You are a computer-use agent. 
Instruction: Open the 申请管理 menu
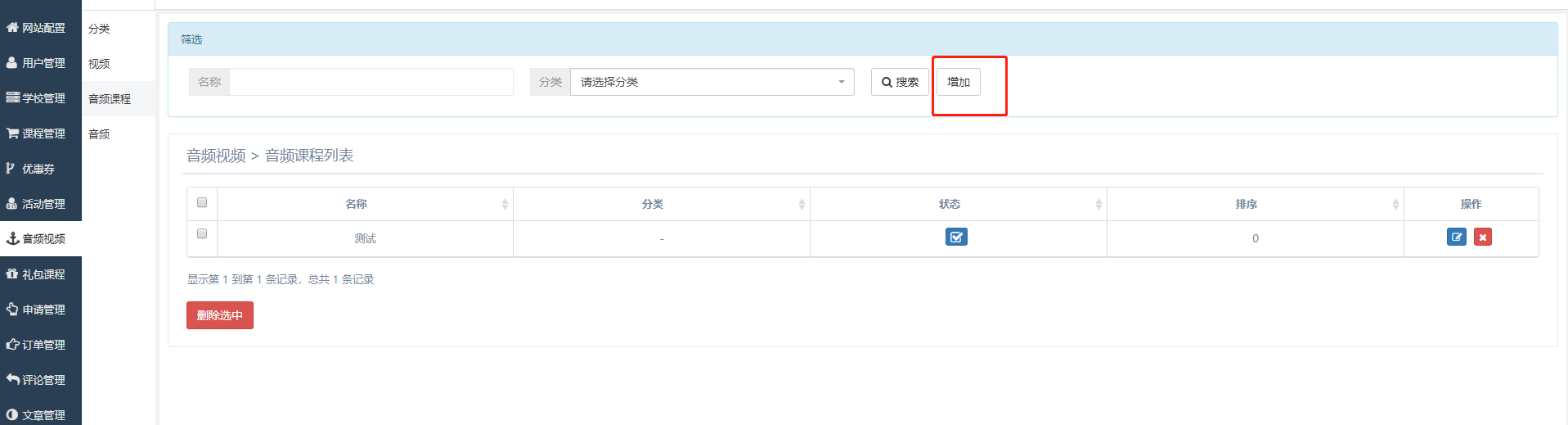(x=41, y=310)
